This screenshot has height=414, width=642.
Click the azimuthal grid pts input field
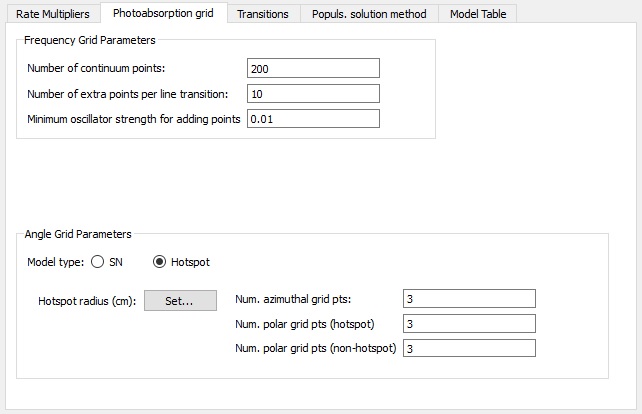click(468, 299)
